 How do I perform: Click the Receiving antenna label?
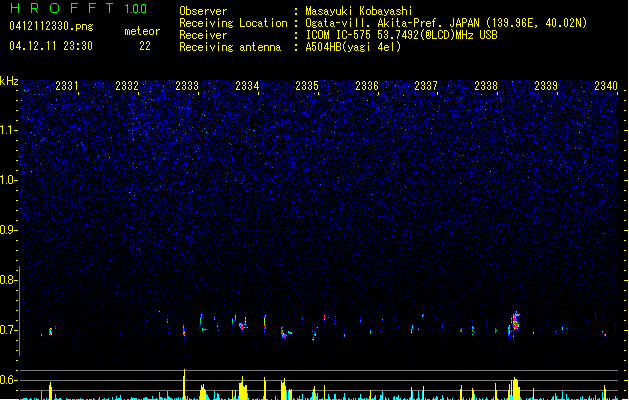[x=230, y=47]
